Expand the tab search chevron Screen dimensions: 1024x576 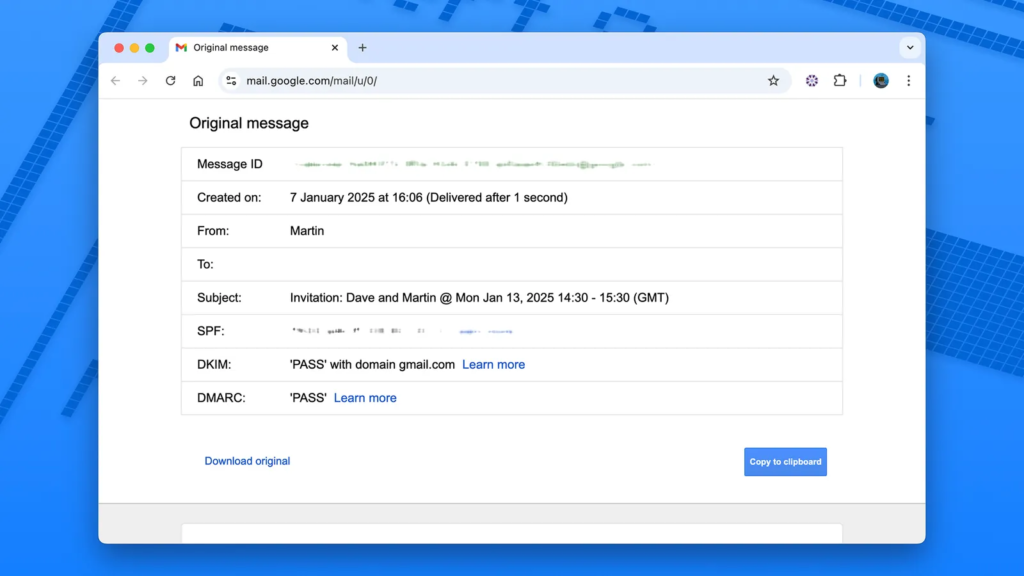pos(910,47)
